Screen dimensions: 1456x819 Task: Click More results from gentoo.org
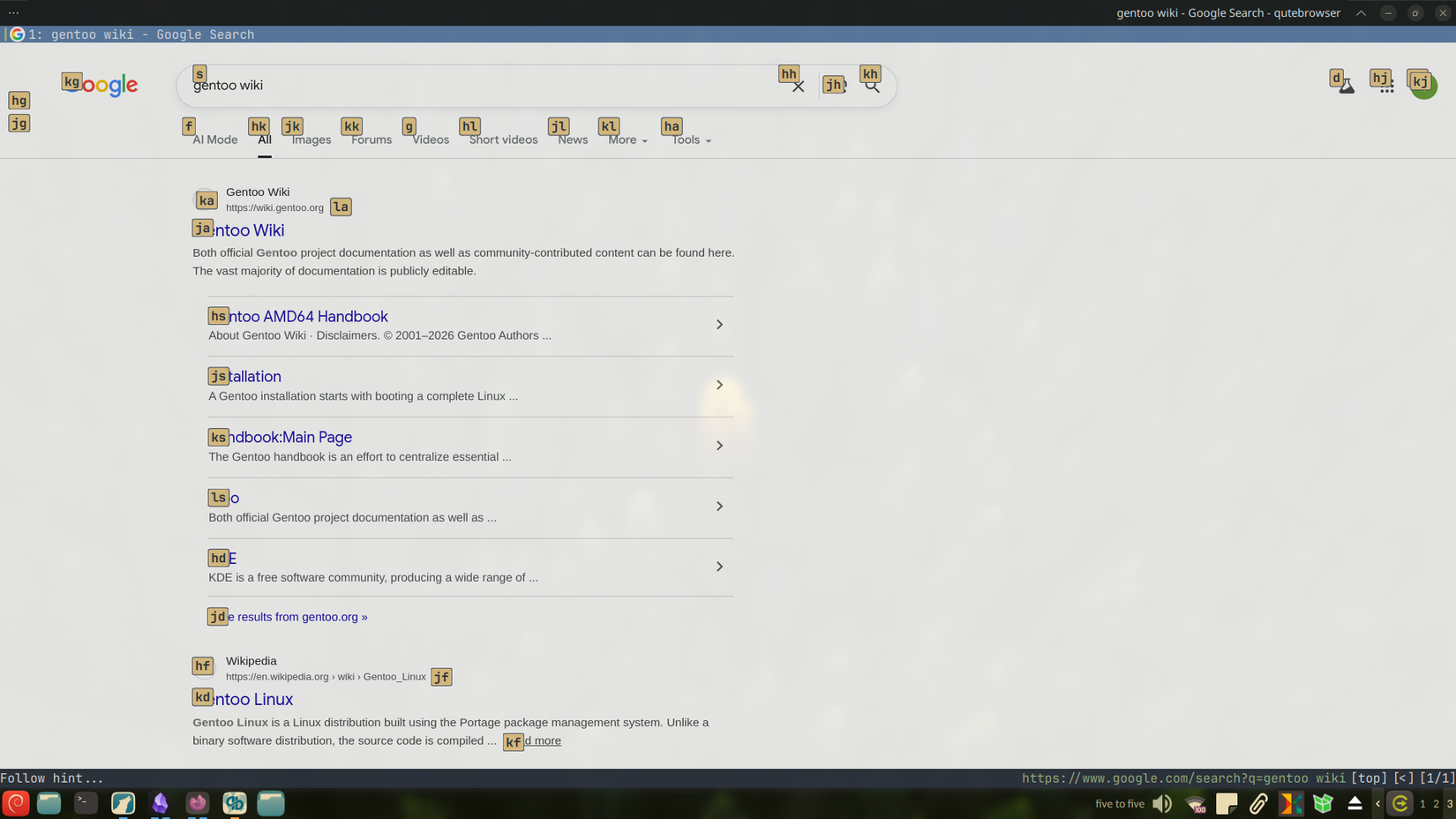point(291,616)
